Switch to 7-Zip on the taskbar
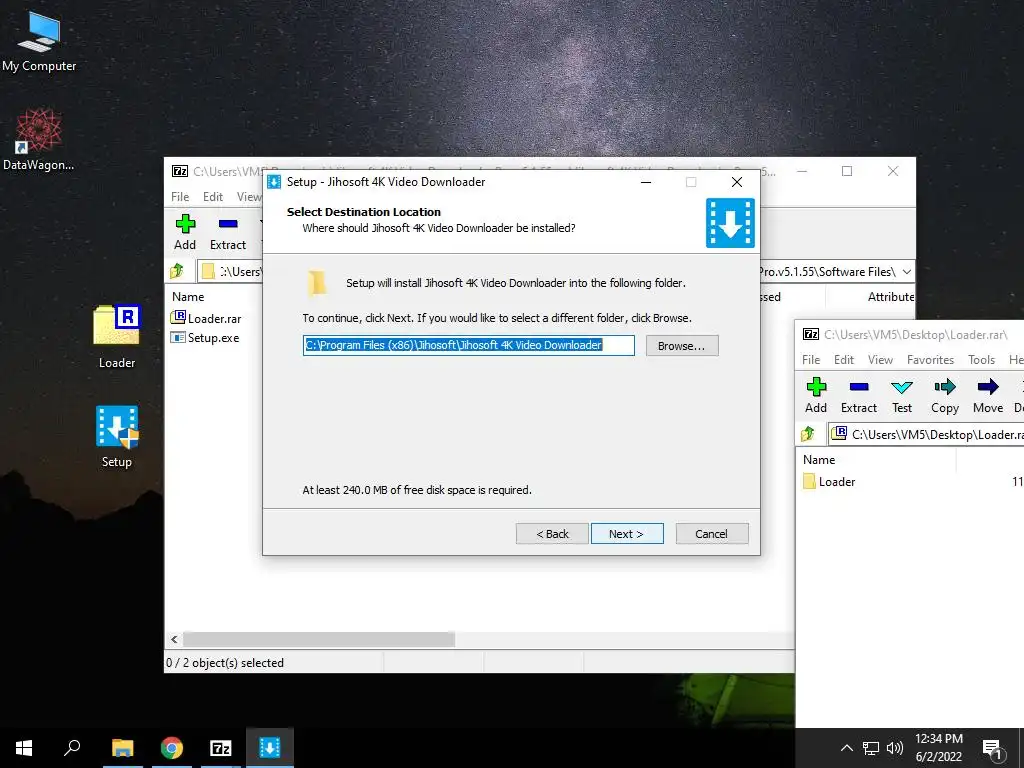The width and height of the screenshot is (1024, 768). pos(221,748)
